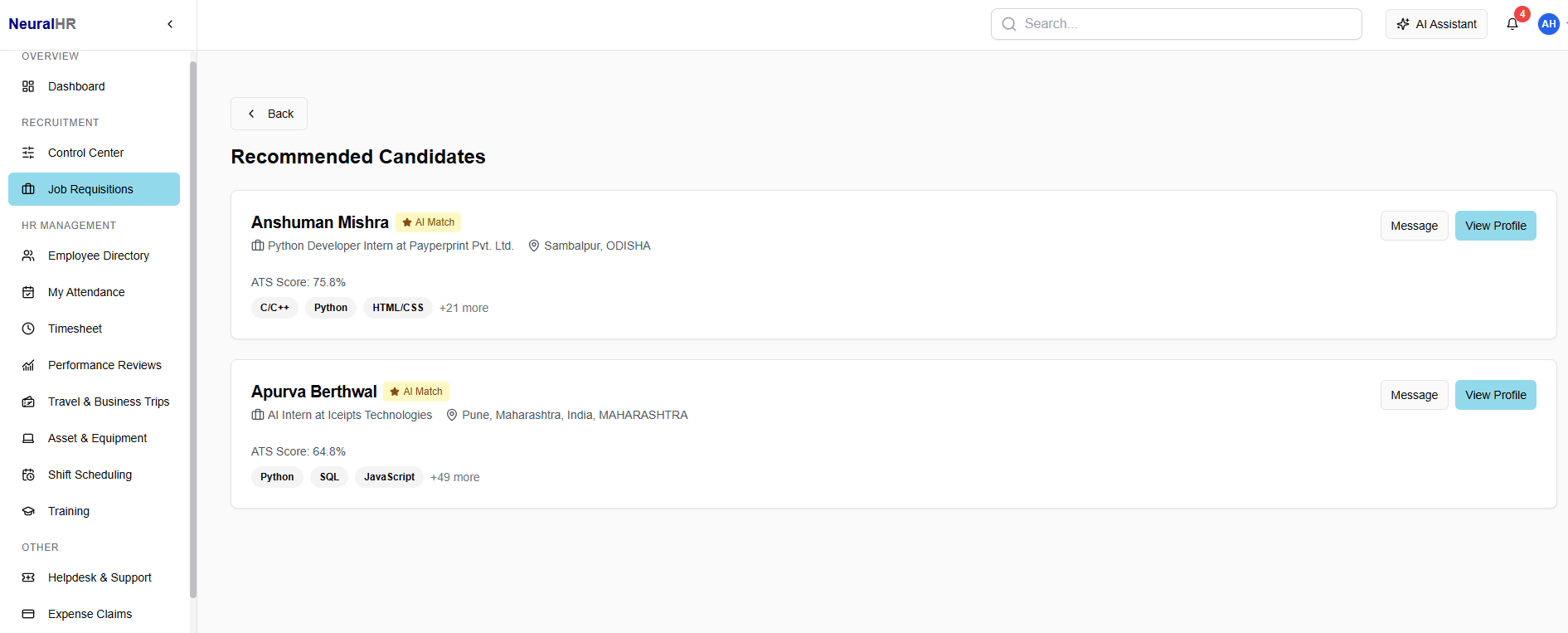1568x633 pixels.
Task: Open the notifications bell icon
Action: (1512, 24)
